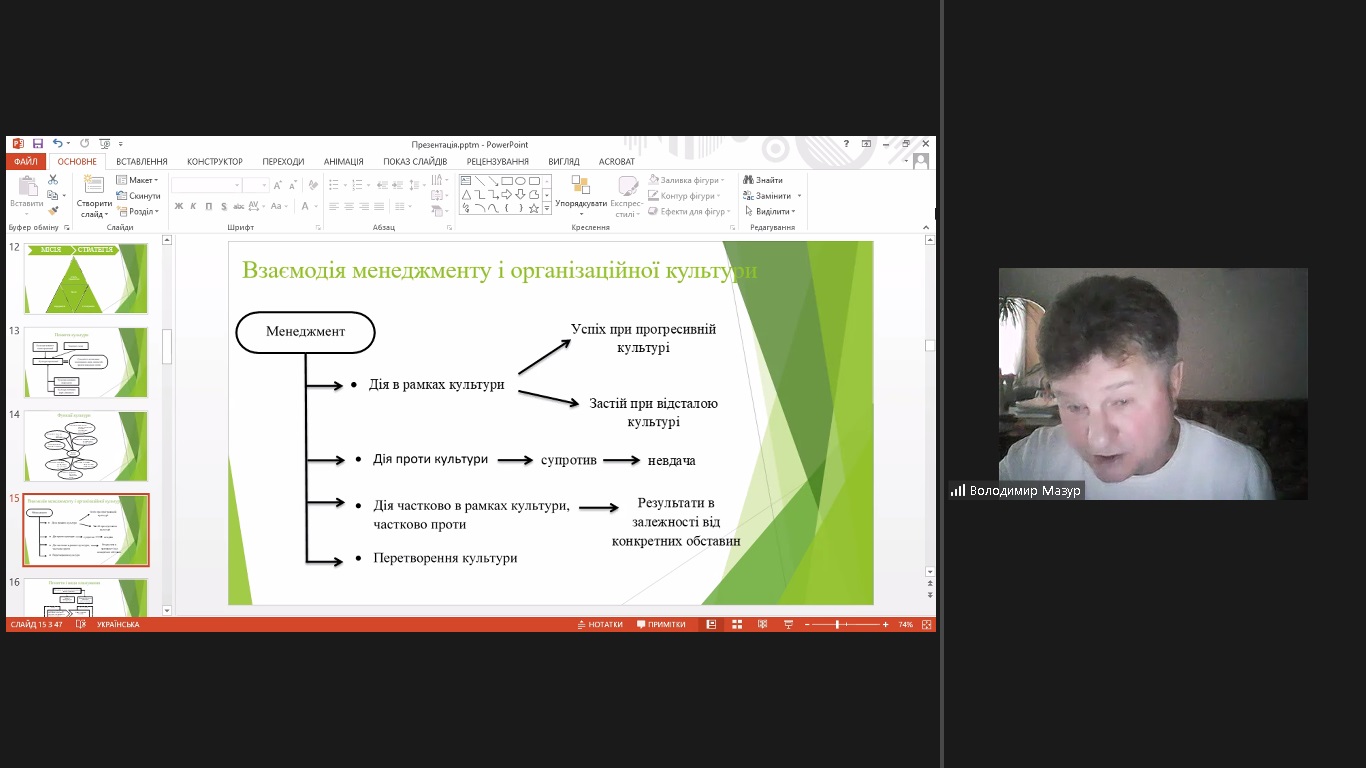The height and width of the screenshot is (768, 1366).
Task: Switch to reading view in status bar
Action: 762,624
